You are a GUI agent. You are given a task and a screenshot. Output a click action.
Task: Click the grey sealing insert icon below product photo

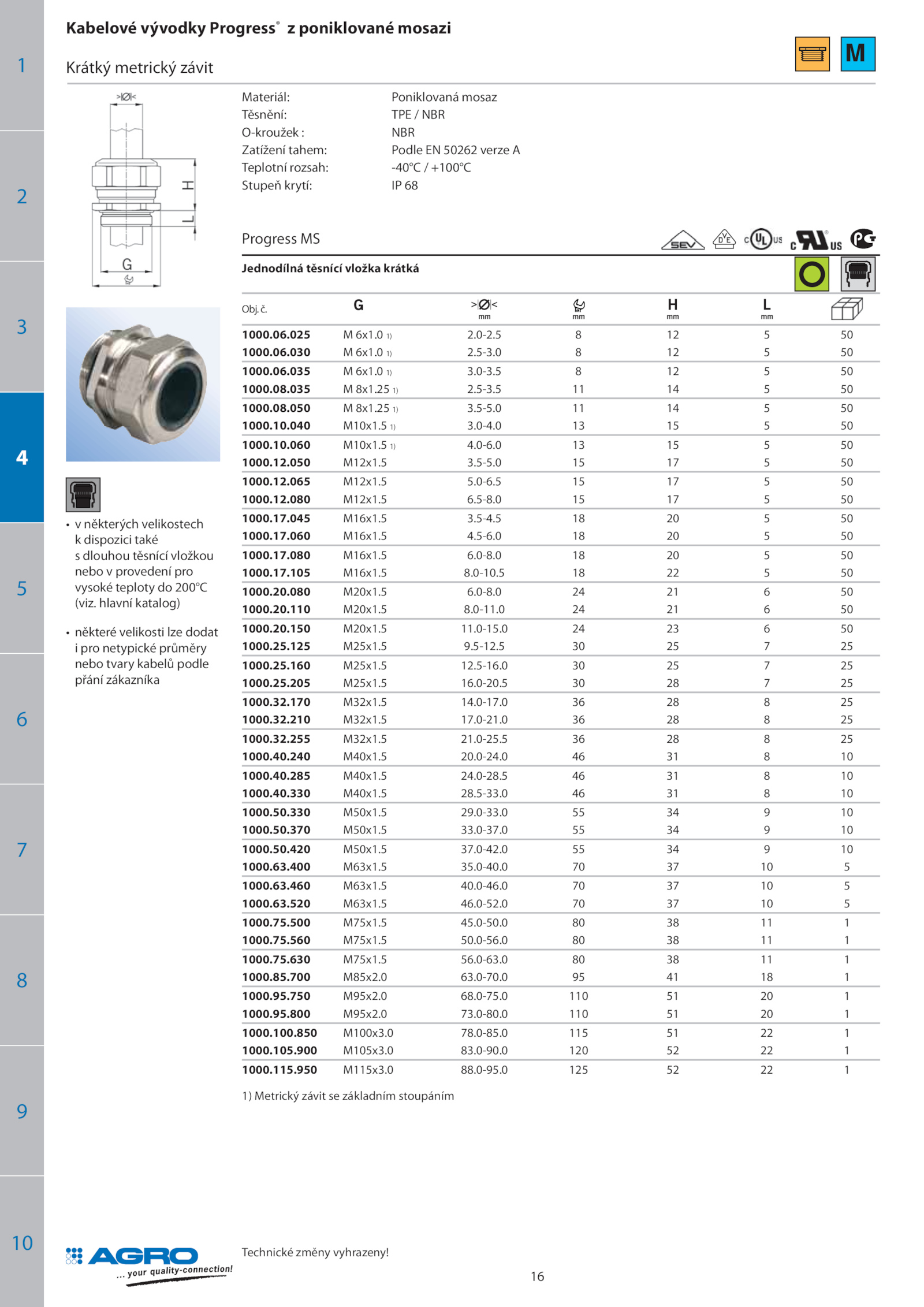83,494
